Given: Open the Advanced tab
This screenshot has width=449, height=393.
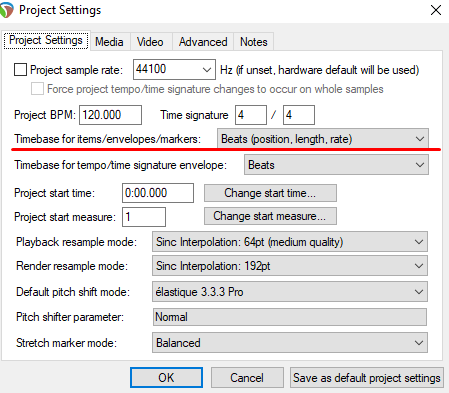Looking at the screenshot, I should (x=203, y=42).
